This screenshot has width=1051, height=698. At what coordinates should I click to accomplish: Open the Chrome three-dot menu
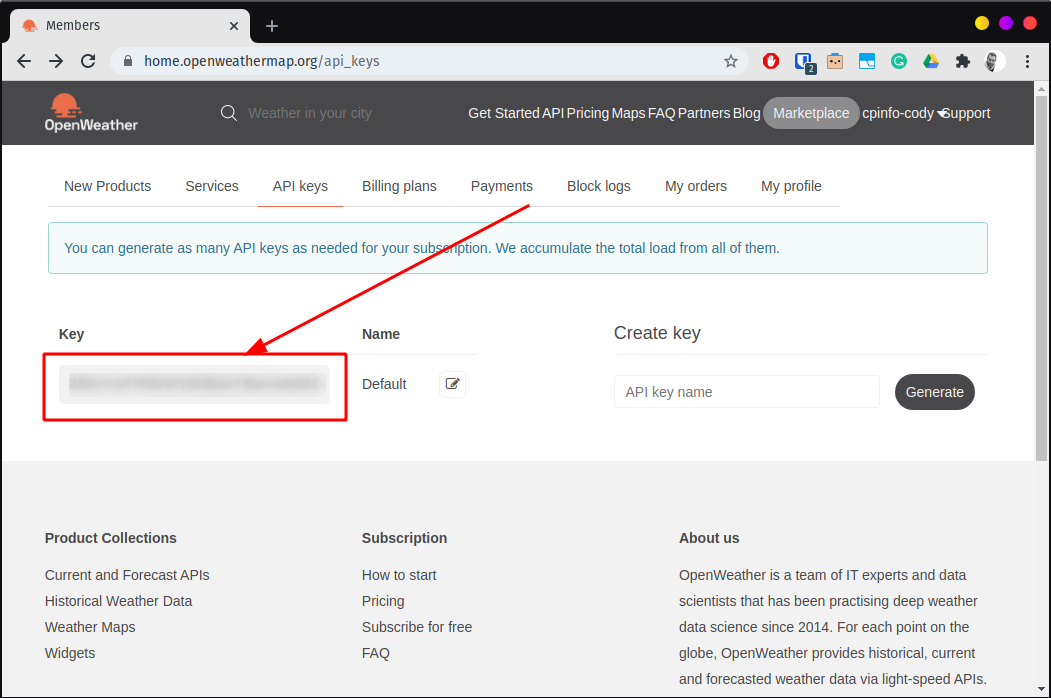1028,61
